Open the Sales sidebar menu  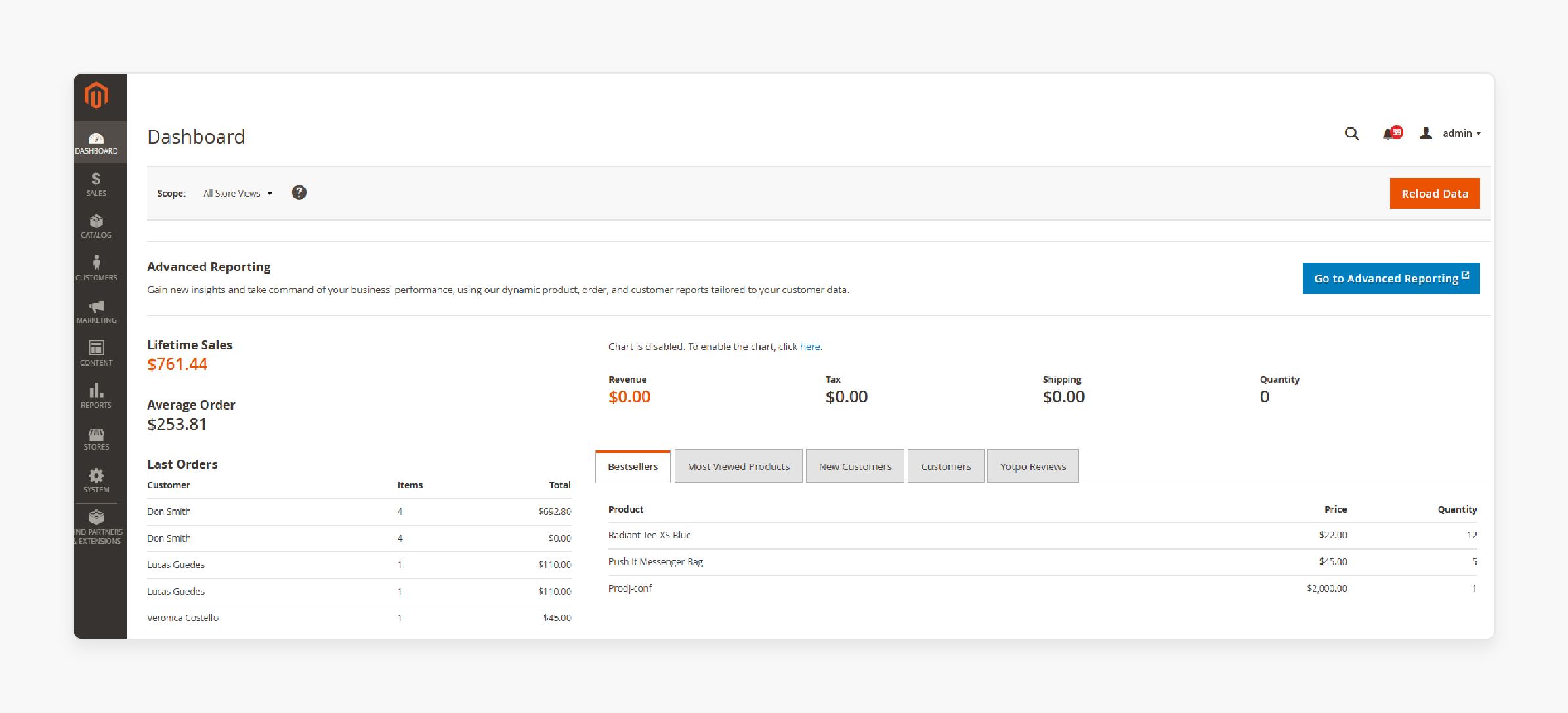pos(96,184)
